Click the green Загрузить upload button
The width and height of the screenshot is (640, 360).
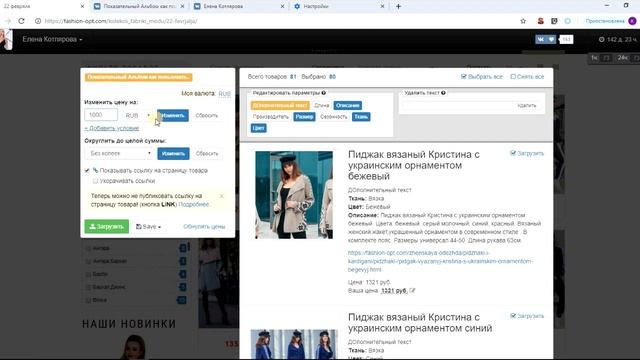107,227
